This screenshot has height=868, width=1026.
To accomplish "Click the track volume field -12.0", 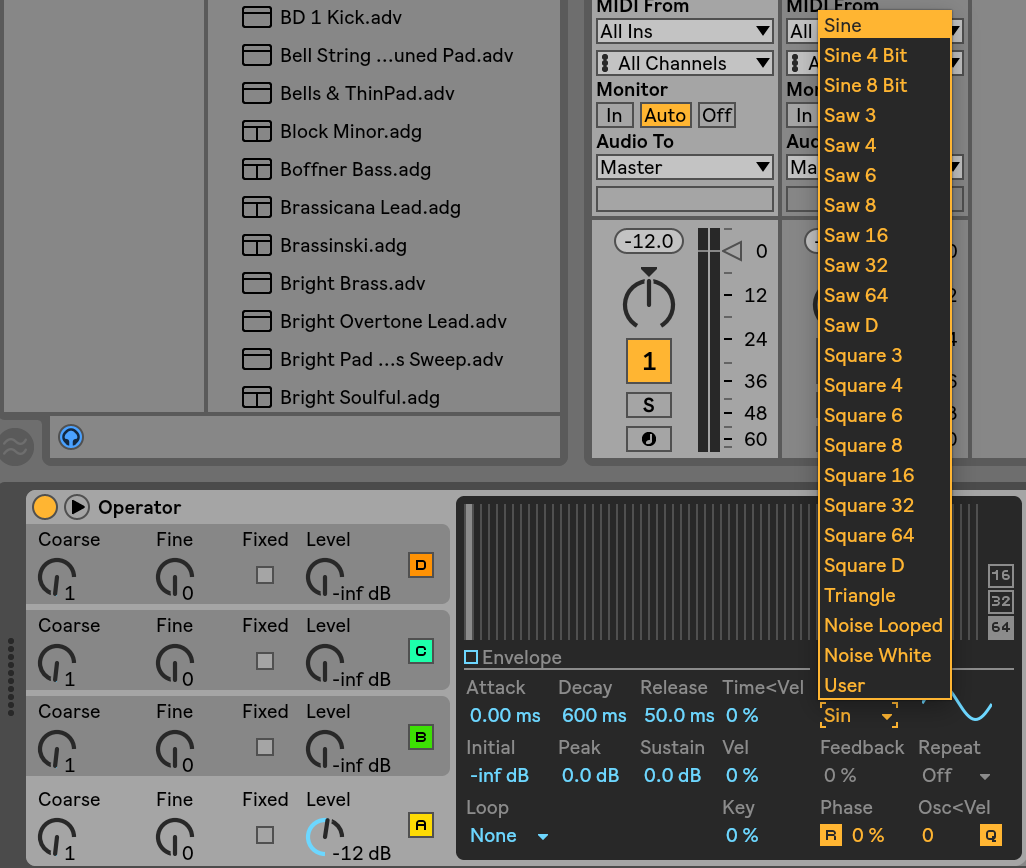I will (x=648, y=241).
